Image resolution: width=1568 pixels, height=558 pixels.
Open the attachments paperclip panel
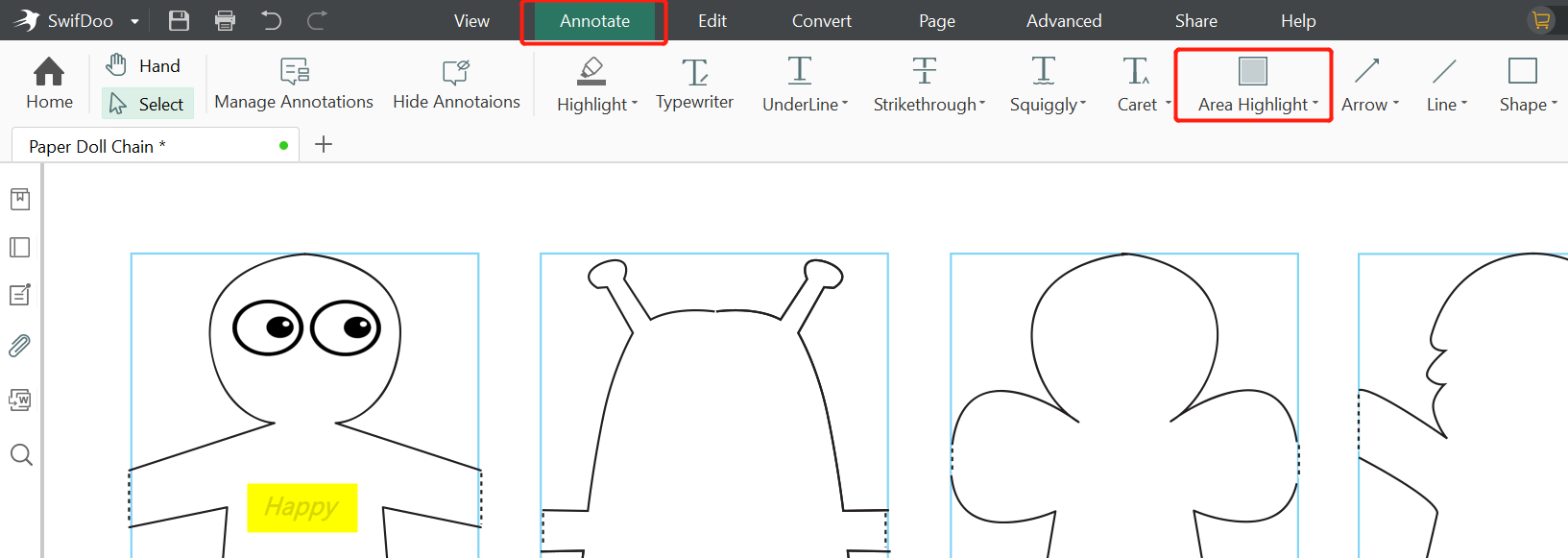click(x=20, y=346)
